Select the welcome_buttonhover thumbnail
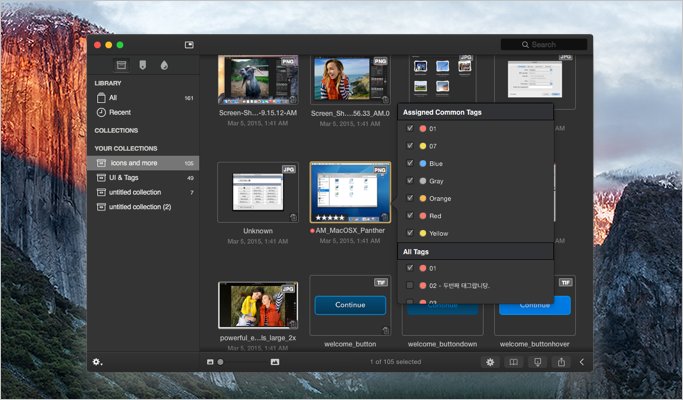 point(535,305)
